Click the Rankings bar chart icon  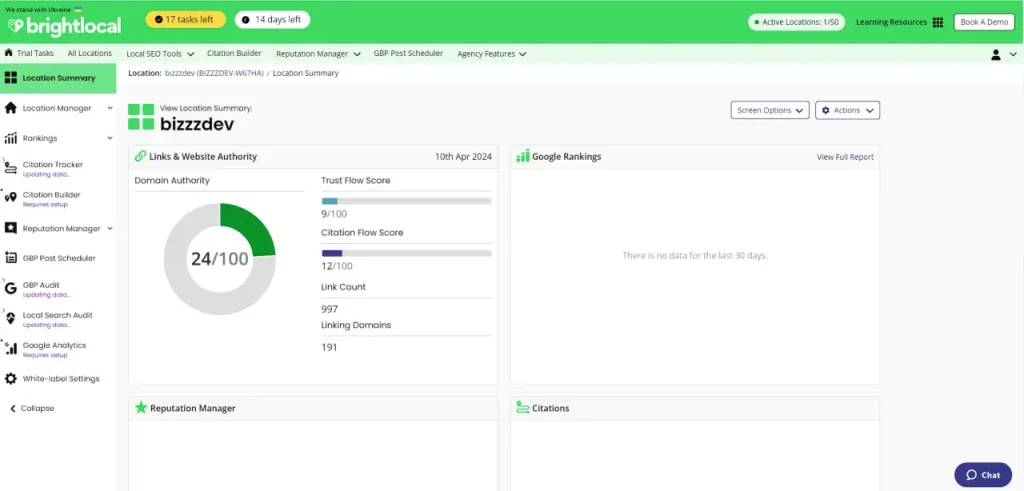point(10,138)
